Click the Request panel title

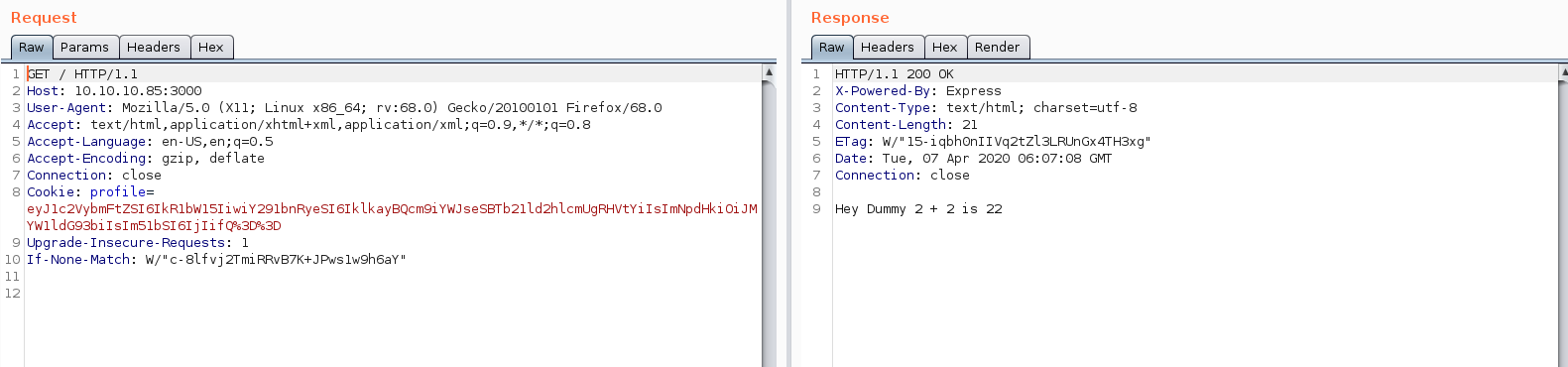[x=44, y=18]
